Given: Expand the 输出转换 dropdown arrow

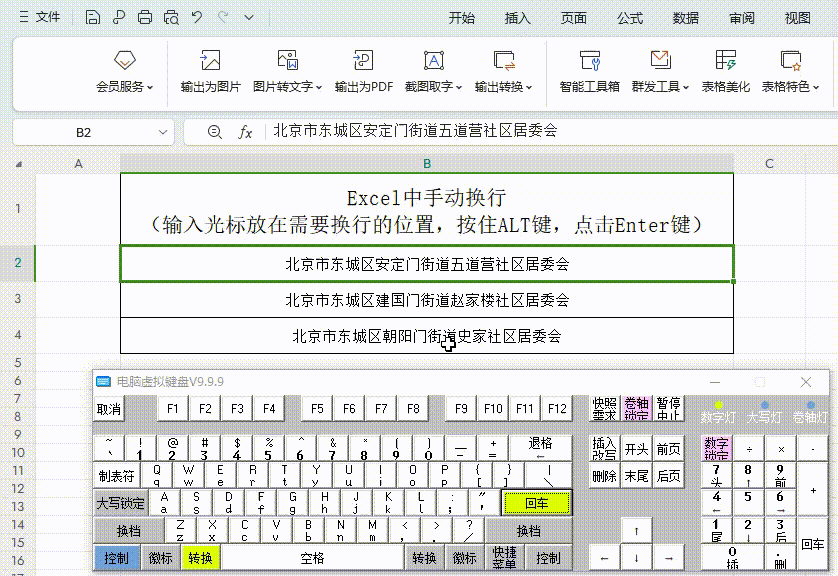Looking at the screenshot, I should 529,87.
